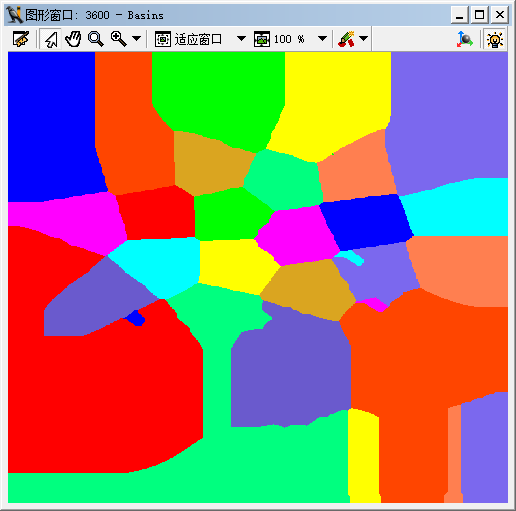This screenshot has width=516, height=511.
Task: Activate the select arrow pointer tool
Action: (50, 39)
